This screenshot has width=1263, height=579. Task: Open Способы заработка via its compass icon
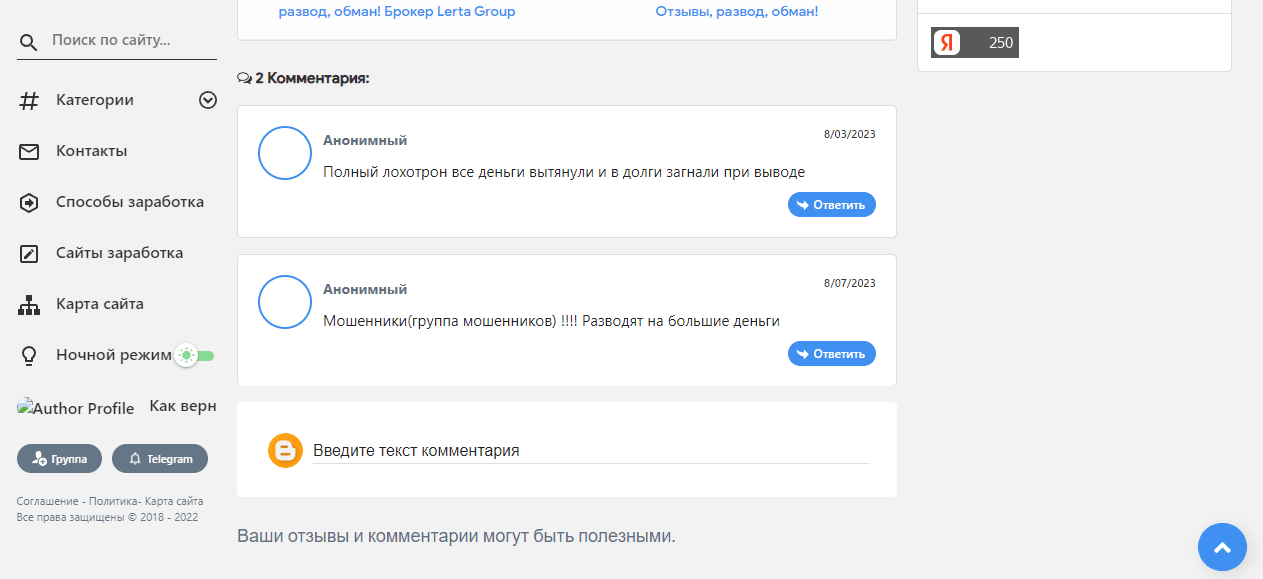point(27,202)
